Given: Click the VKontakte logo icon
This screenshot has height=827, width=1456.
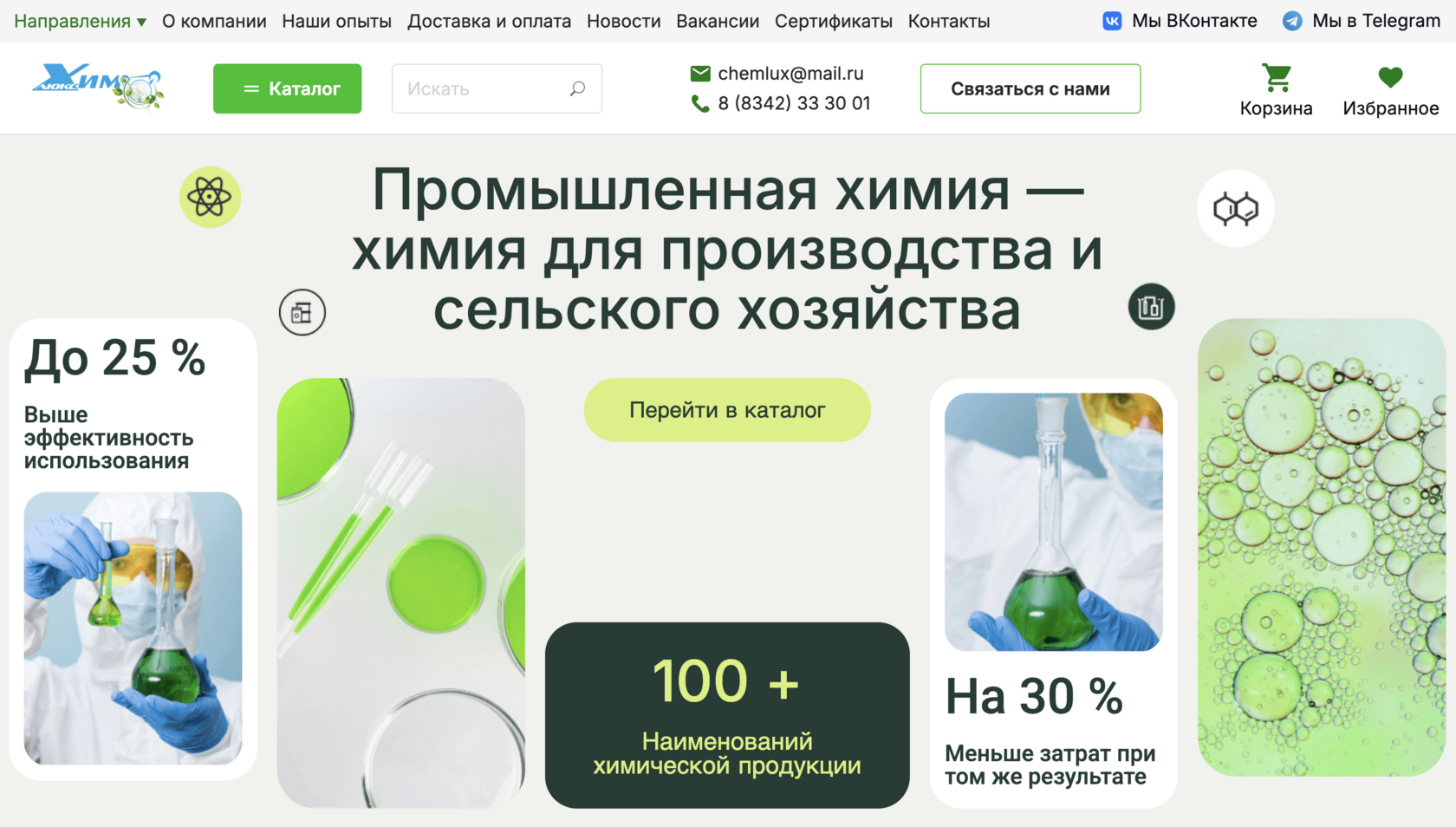Looking at the screenshot, I should pos(1112,21).
